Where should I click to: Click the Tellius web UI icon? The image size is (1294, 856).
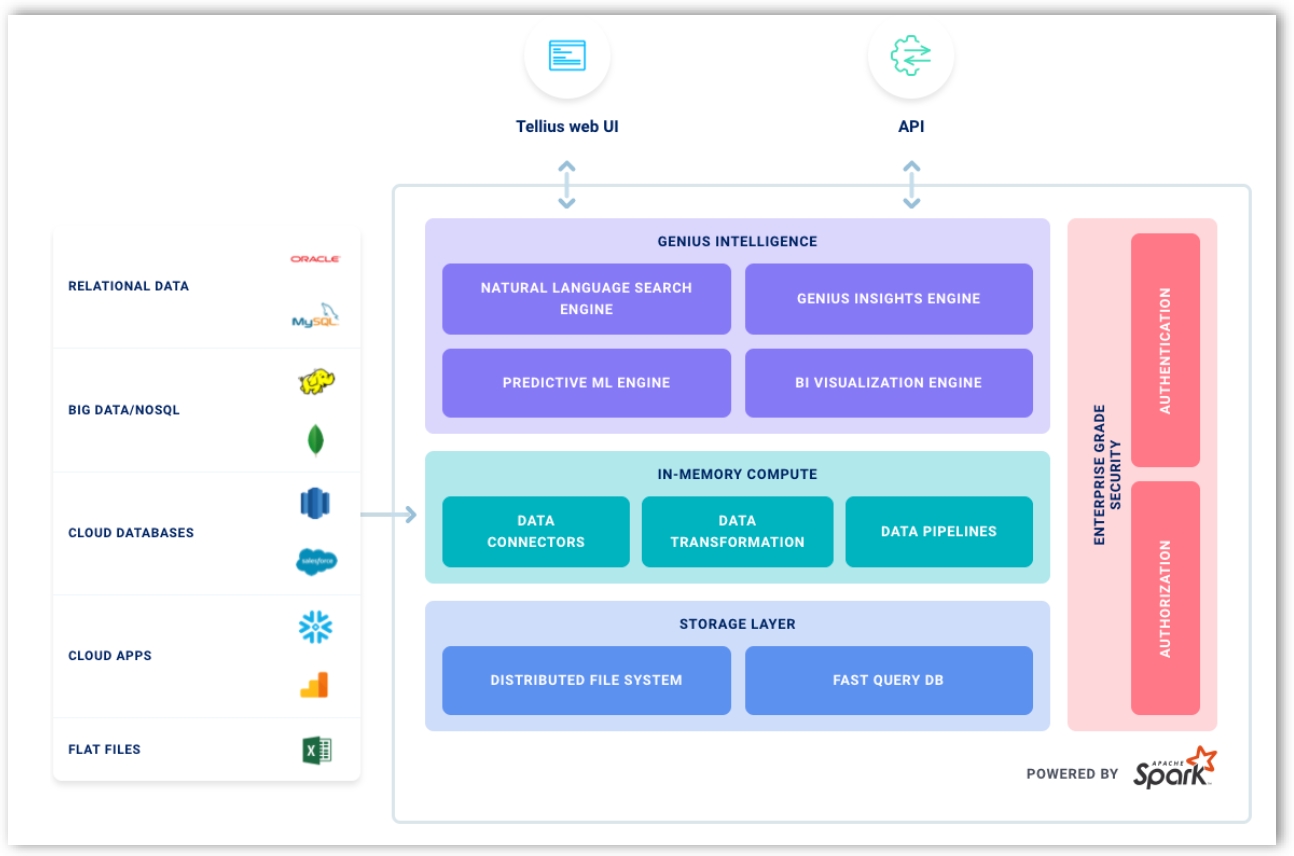tap(567, 56)
